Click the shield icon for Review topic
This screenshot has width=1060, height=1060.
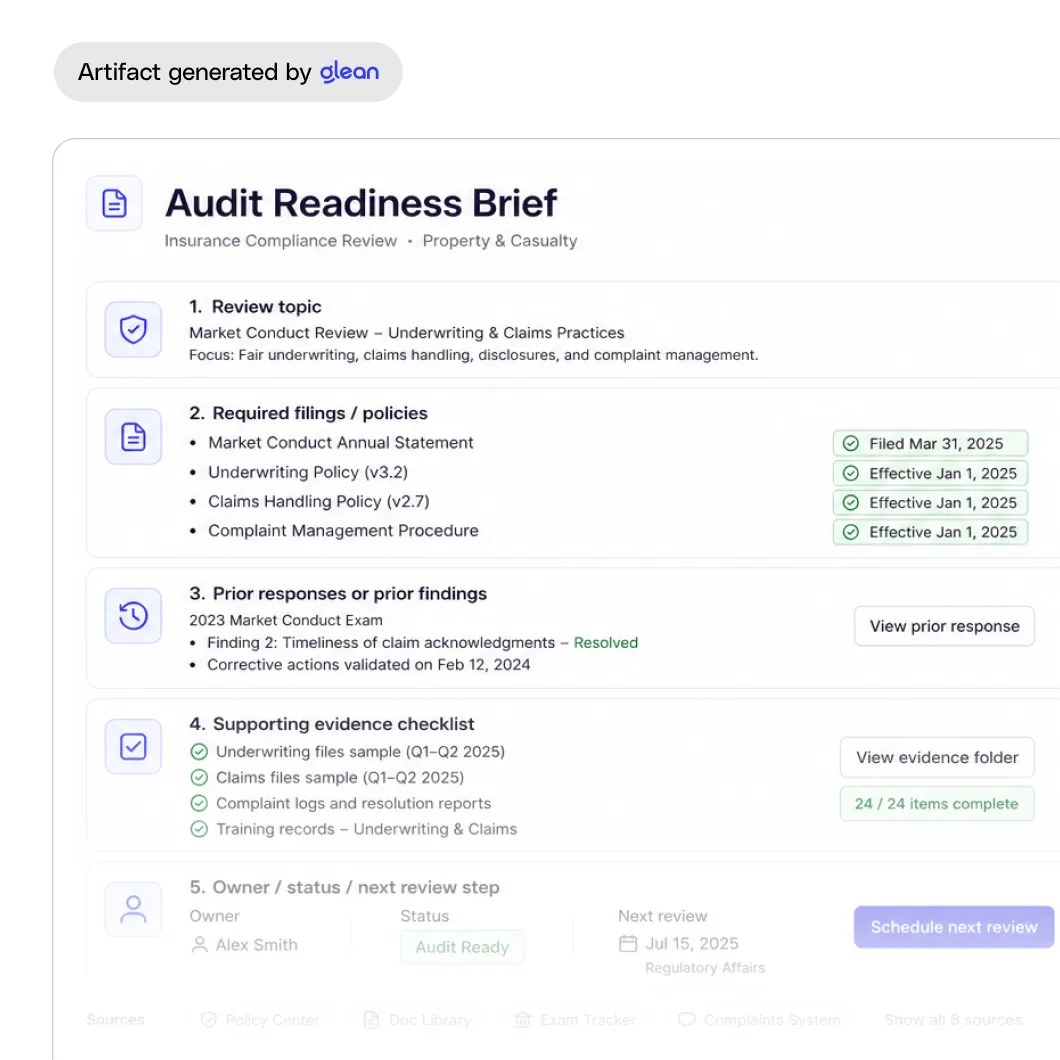133,329
